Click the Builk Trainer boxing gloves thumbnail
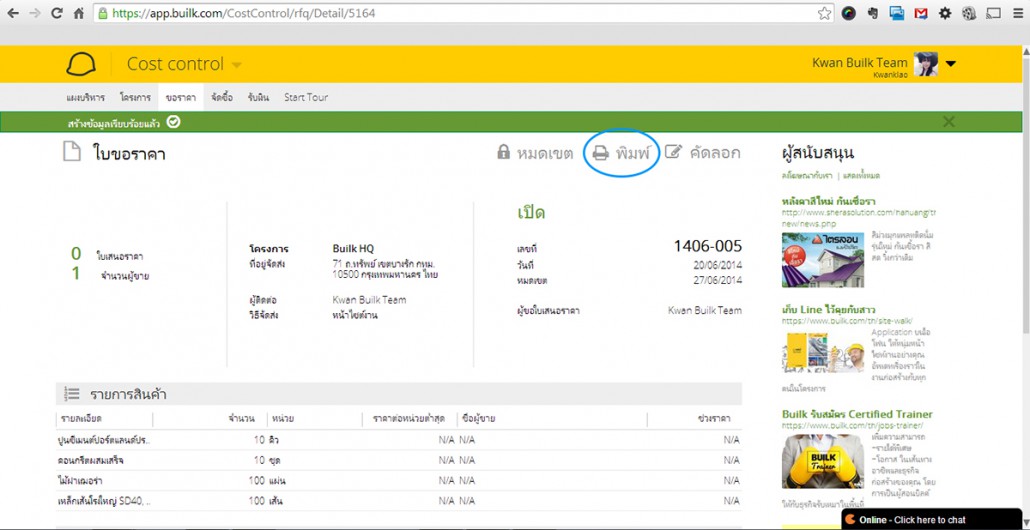 822,460
